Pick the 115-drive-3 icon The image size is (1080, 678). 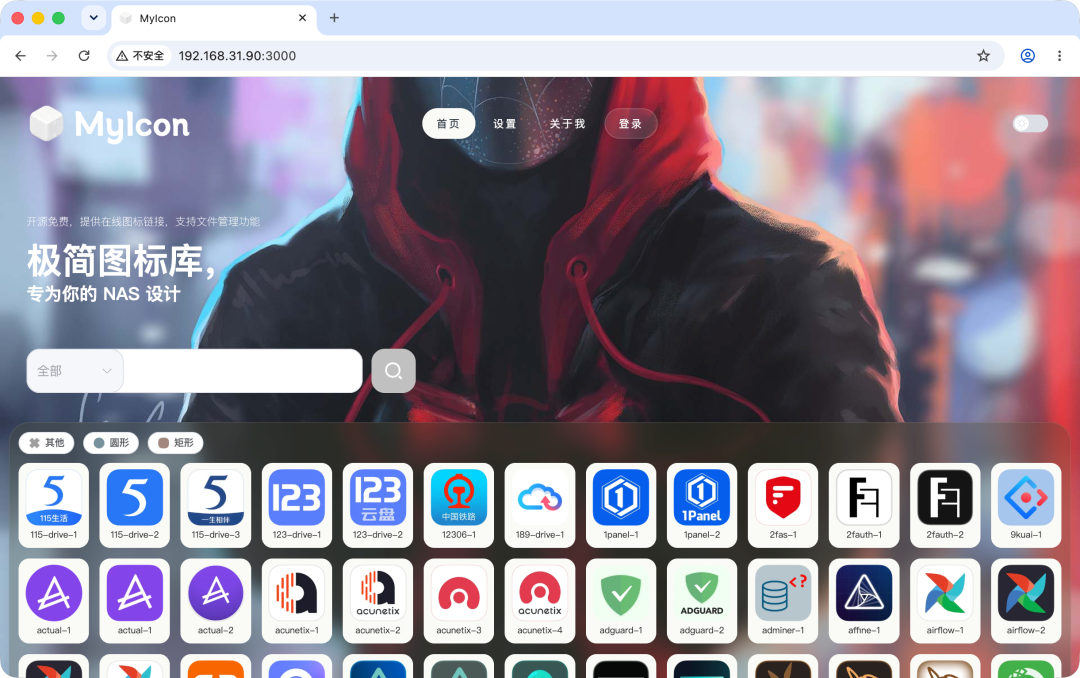click(x=216, y=505)
